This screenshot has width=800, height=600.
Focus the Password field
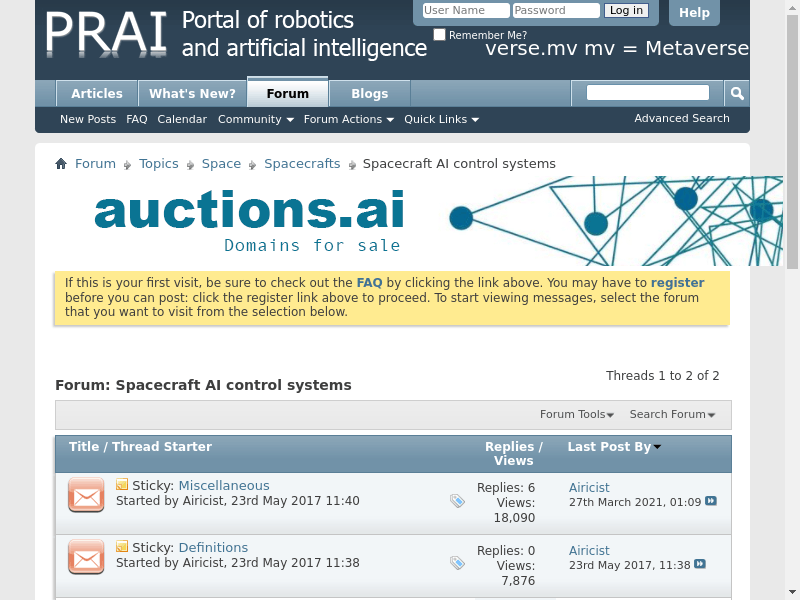[x=556, y=10]
